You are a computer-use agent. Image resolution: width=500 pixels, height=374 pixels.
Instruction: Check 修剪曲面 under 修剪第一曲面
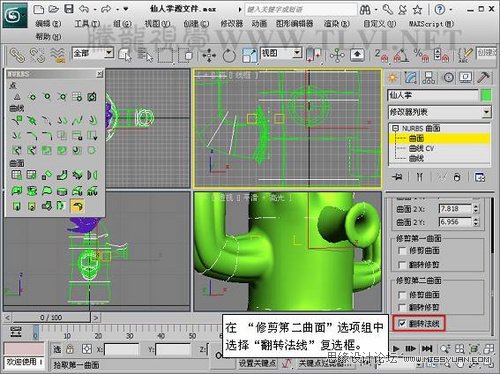coord(402,251)
